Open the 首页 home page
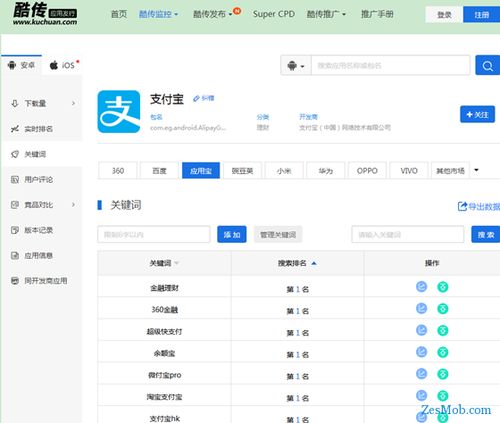The image size is (500, 423). pos(119,14)
